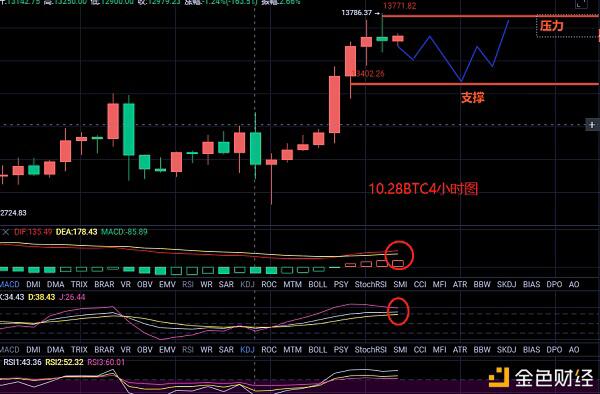Open ATR in the tab row under the MACD panel
Viewport: 600px width, 394px height.
[460, 284]
